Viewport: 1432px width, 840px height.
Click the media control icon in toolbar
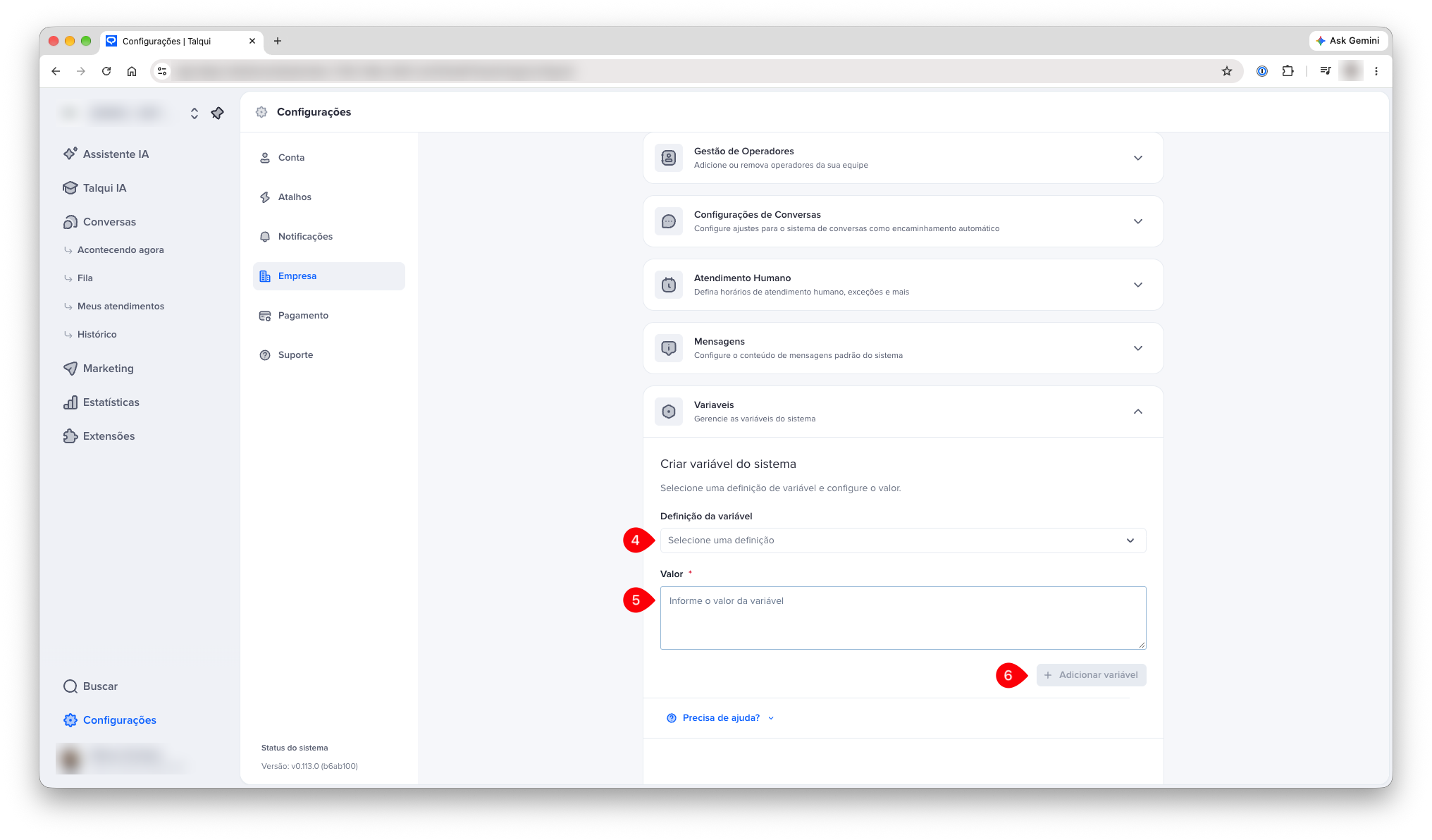point(1325,71)
